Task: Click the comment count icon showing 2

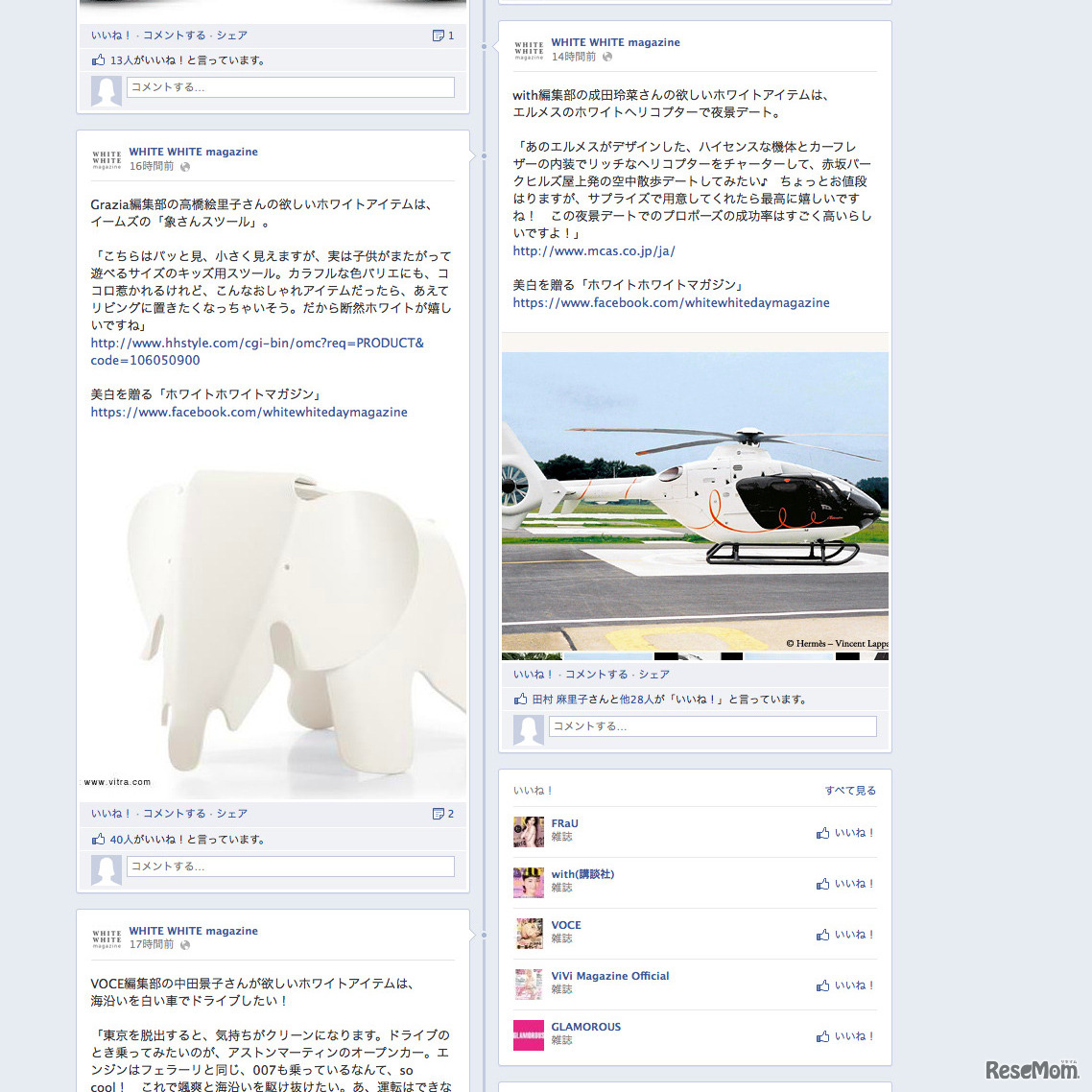Action: pos(443,814)
